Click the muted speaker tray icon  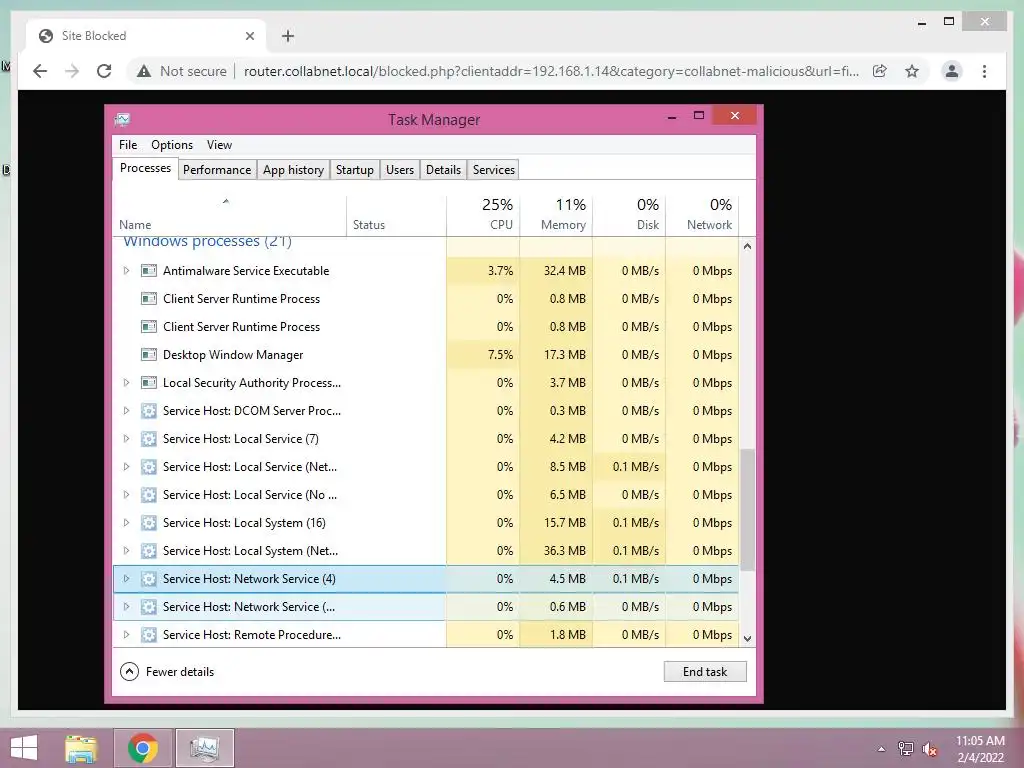click(x=929, y=749)
